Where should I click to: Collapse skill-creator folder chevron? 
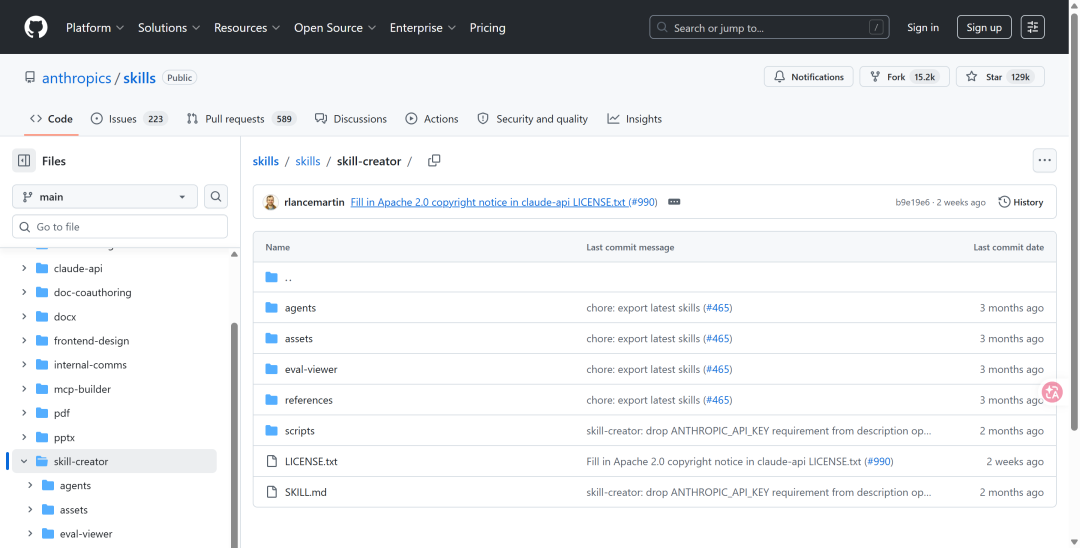(24, 461)
